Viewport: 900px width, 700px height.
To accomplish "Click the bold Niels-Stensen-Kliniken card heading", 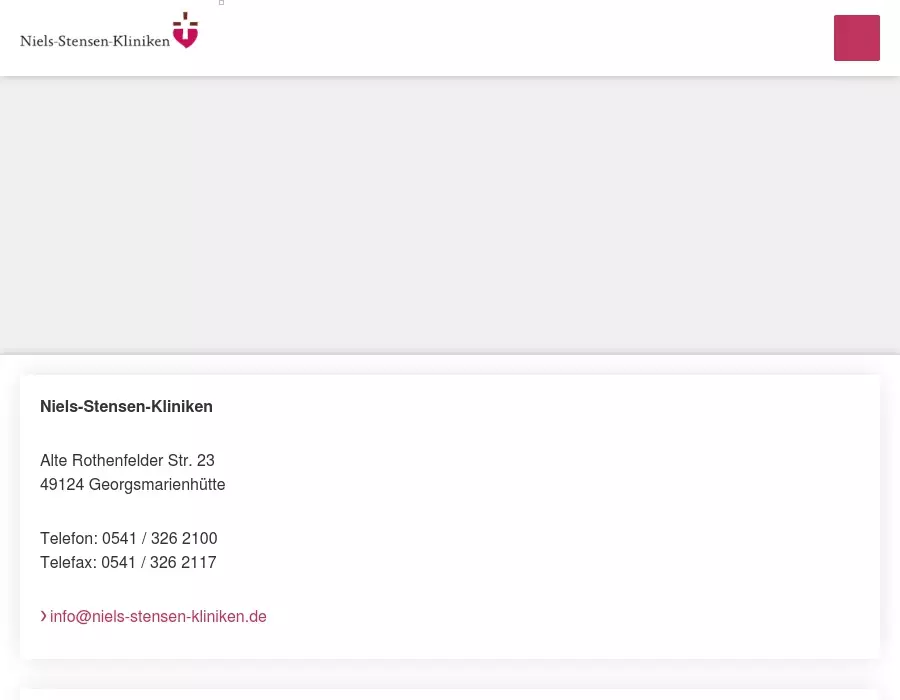I will [126, 406].
